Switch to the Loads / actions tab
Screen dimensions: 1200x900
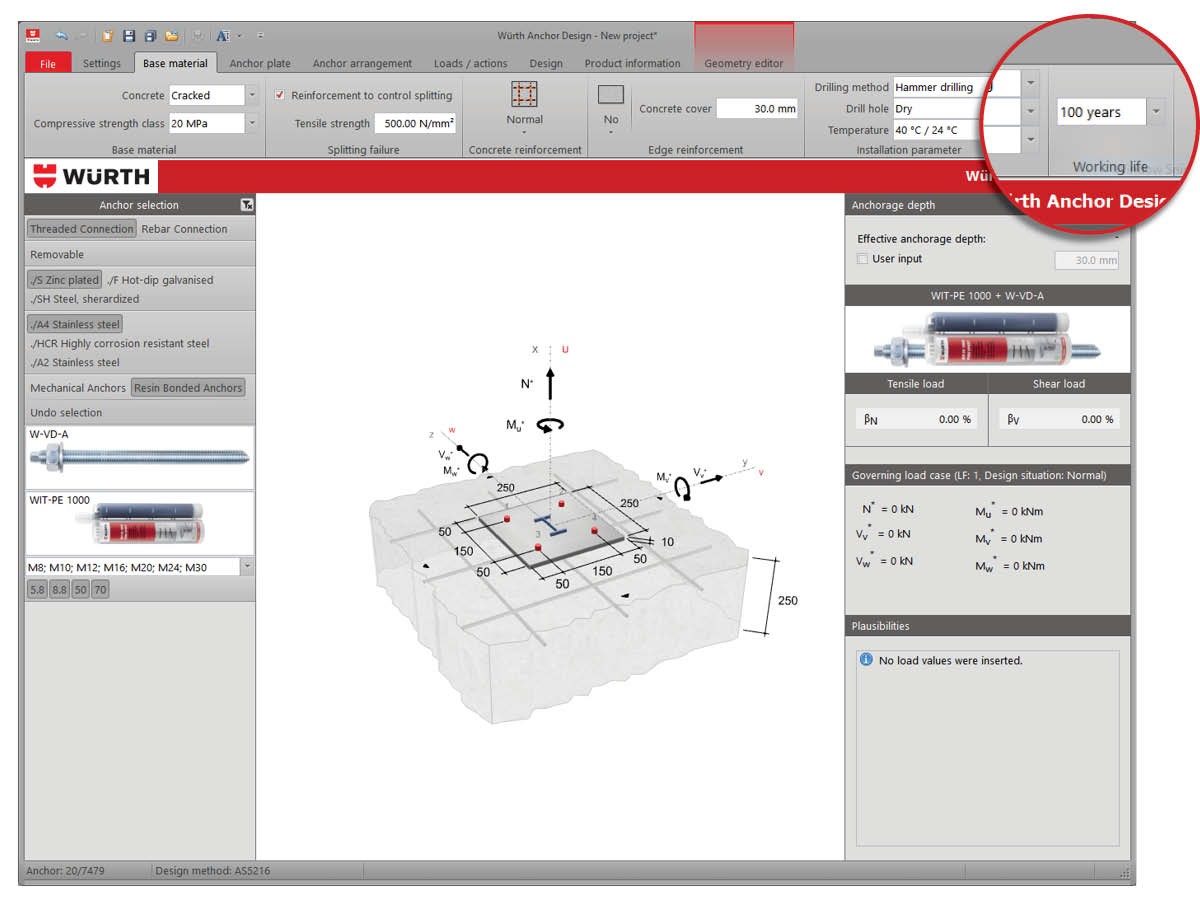[x=470, y=63]
